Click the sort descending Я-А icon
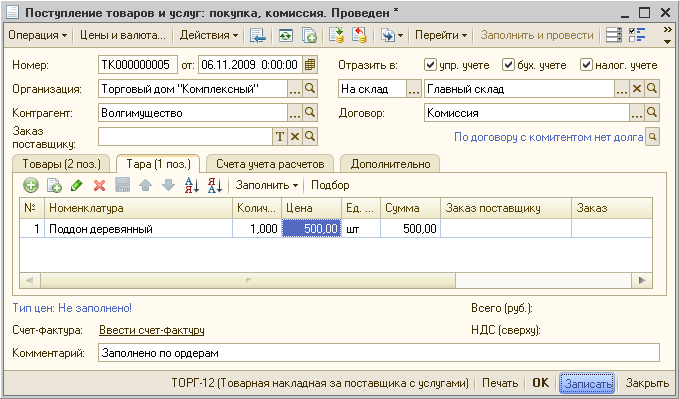The image size is (679, 399). (215, 185)
